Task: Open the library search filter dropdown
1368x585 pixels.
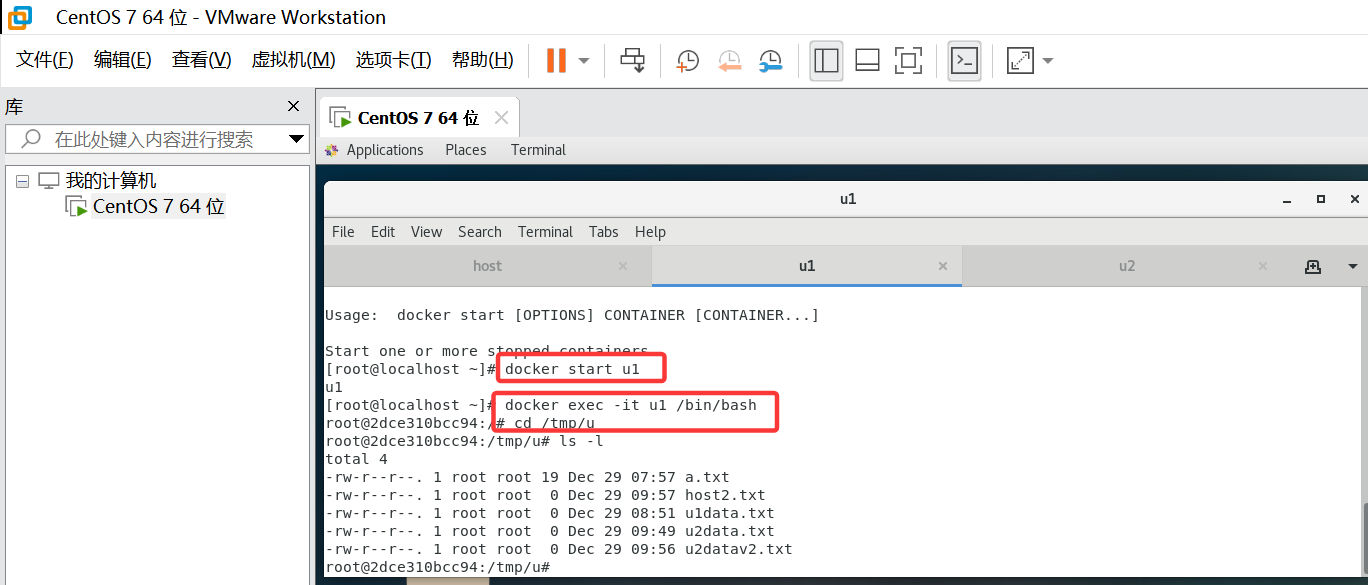Action: pyautogui.click(x=296, y=138)
